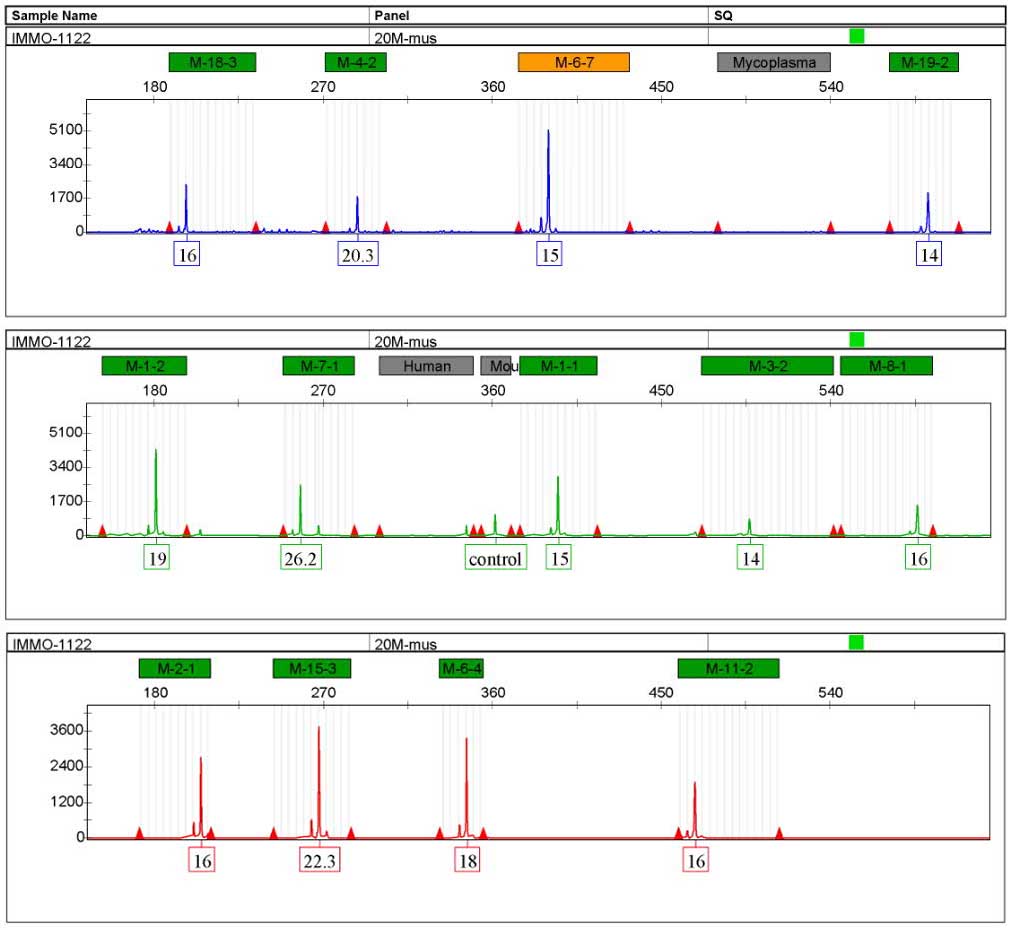Select the M-3-2 marker label
Image resolution: width=1011 pixels, height=930 pixels.
coord(767,366)
